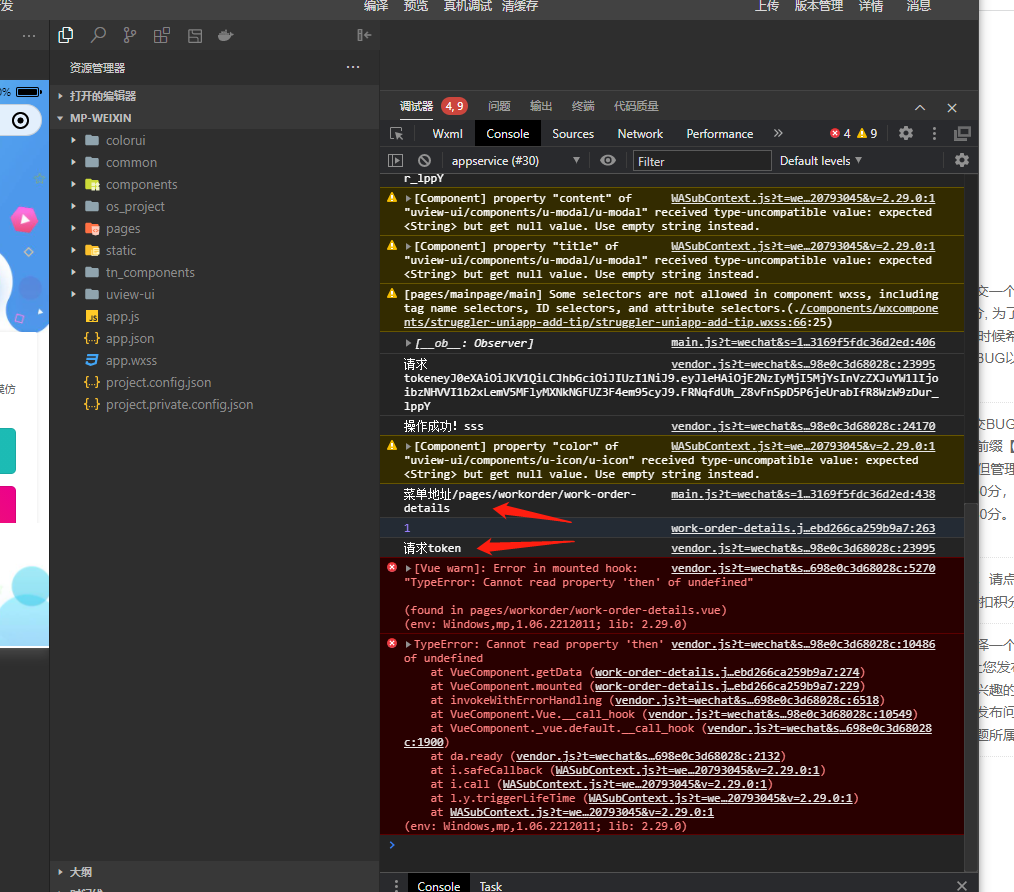The image size is (1014, 892).
Task: Maximize the debugger panel with the caret
Action: [920, 107]
